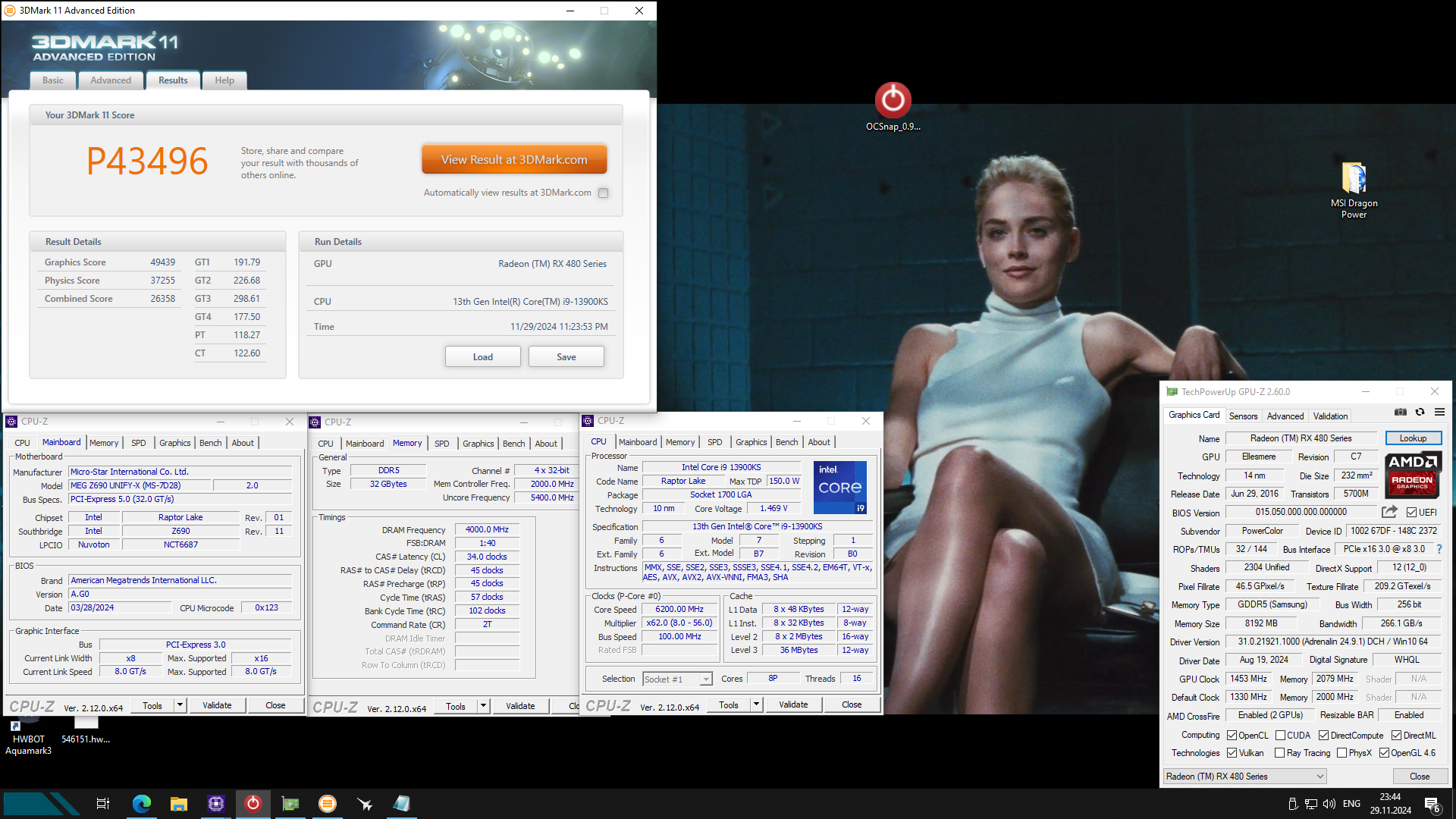Image resolution: width=1456 pixels, height=819 pixels.
Task: Click the network icon in the system tray
Action: (1311, 804)
